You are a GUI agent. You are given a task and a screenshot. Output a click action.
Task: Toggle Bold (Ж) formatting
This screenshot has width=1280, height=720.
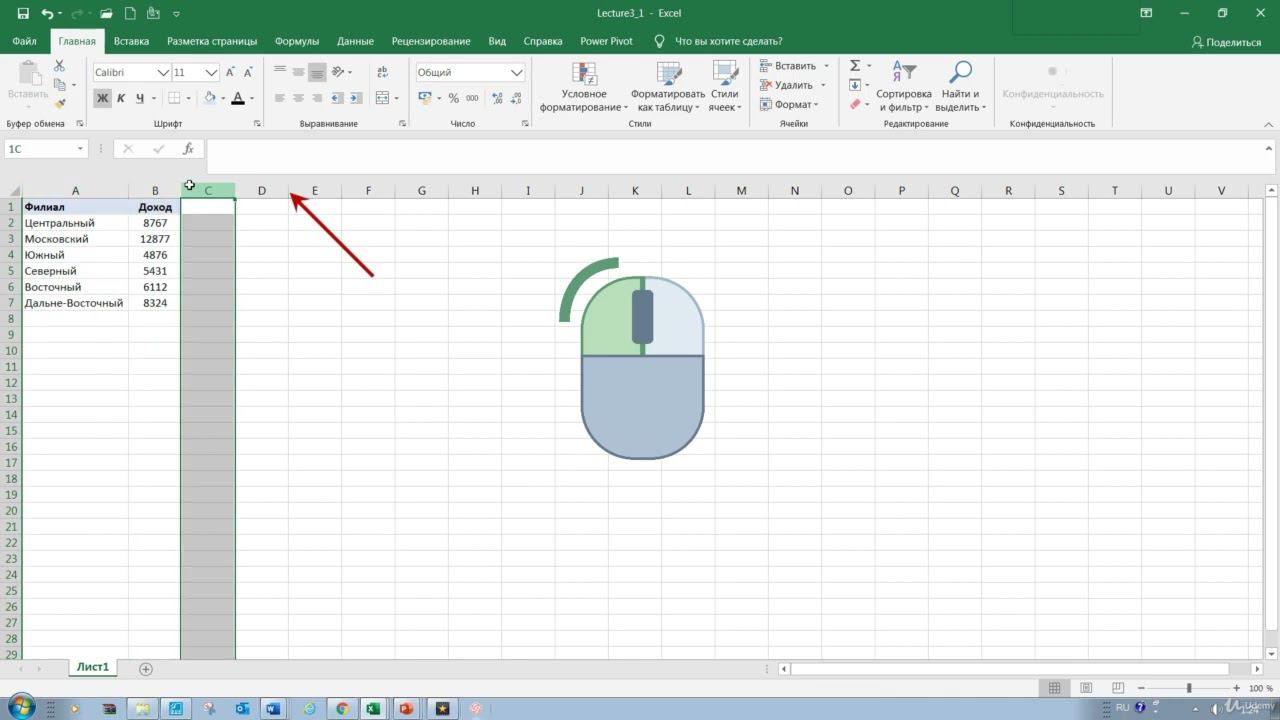[x=102, y=98]
